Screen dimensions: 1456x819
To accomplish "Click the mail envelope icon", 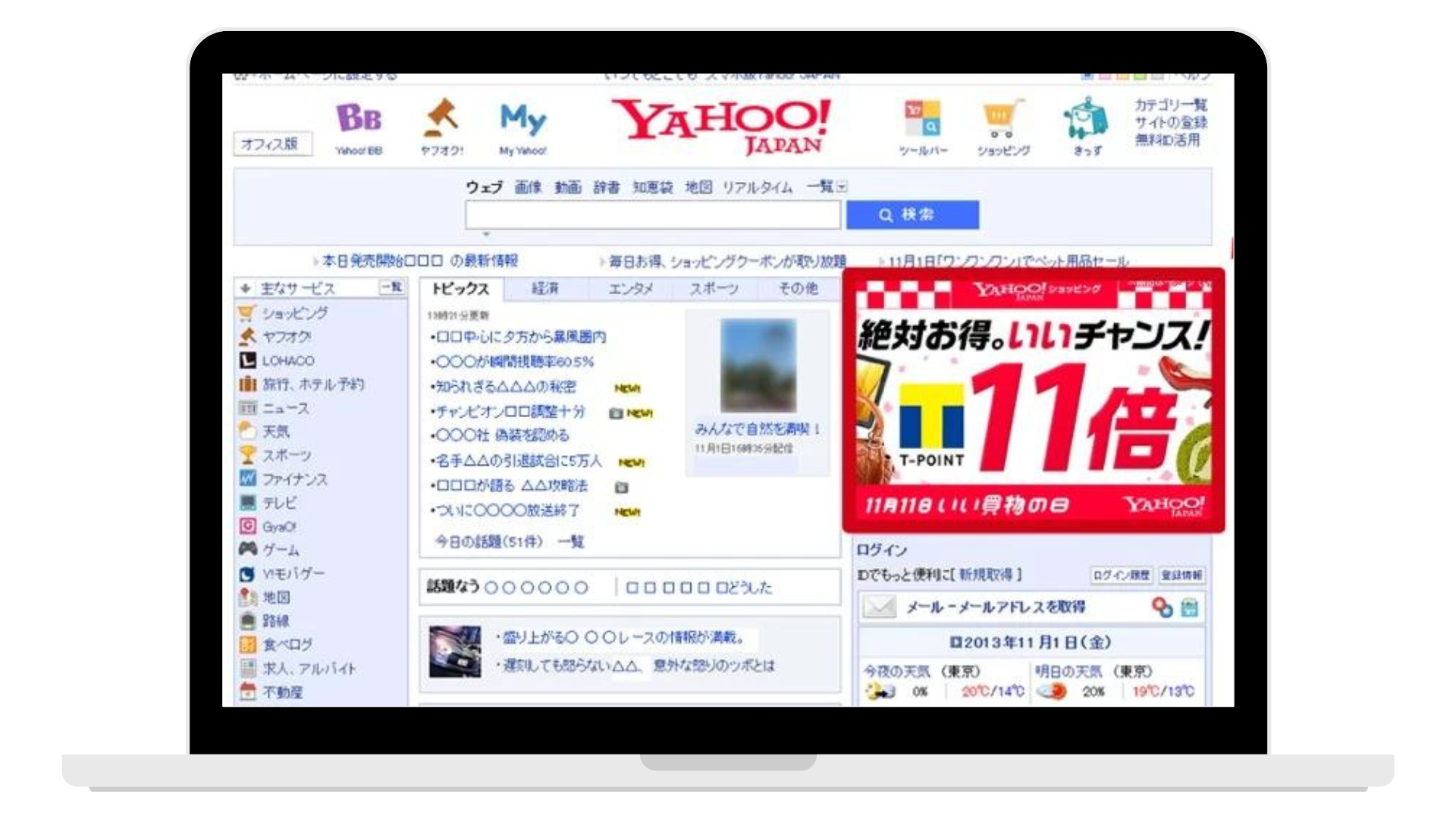I will click(880, 607).
